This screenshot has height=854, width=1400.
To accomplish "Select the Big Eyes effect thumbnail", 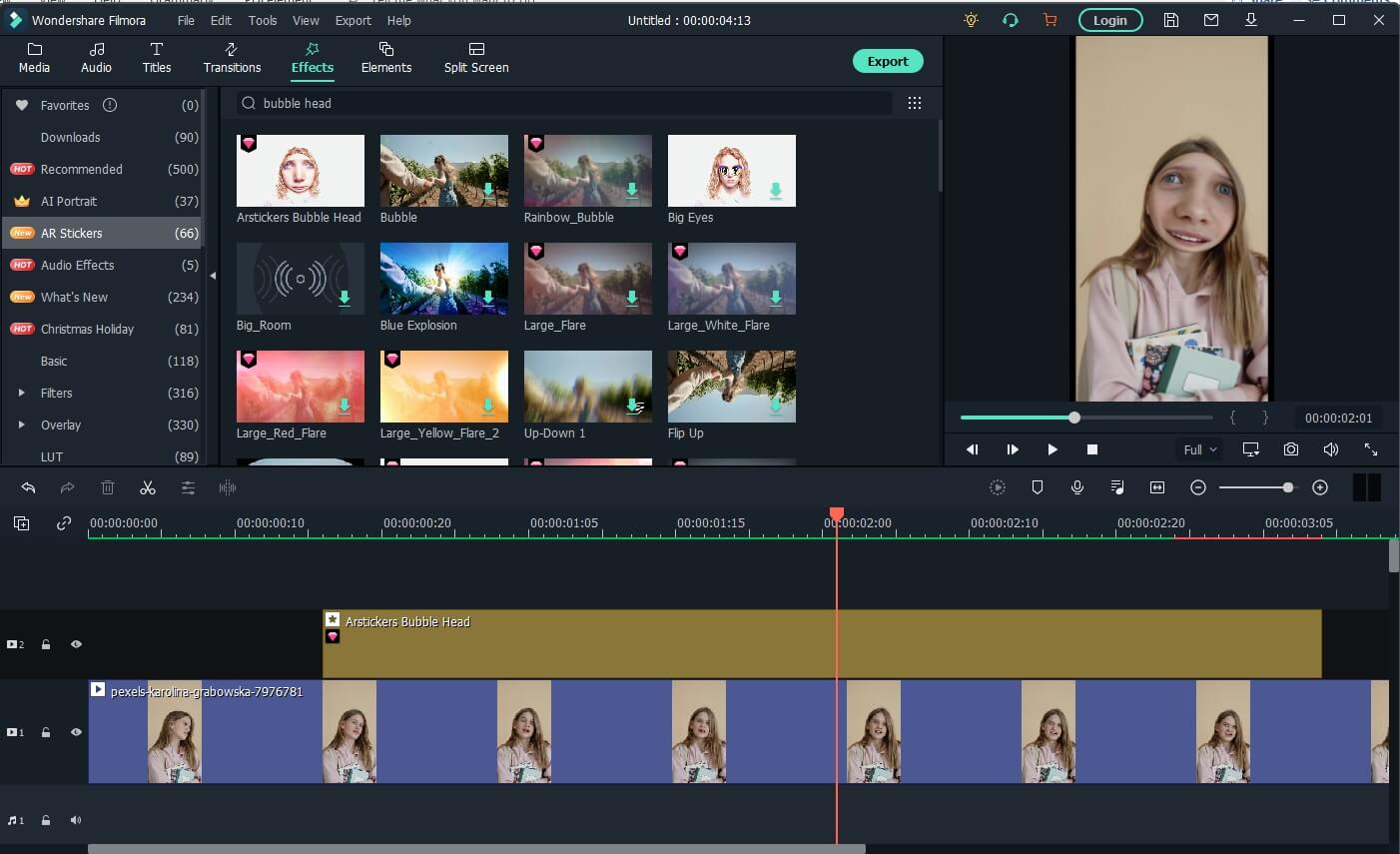I will coord(731,171).
